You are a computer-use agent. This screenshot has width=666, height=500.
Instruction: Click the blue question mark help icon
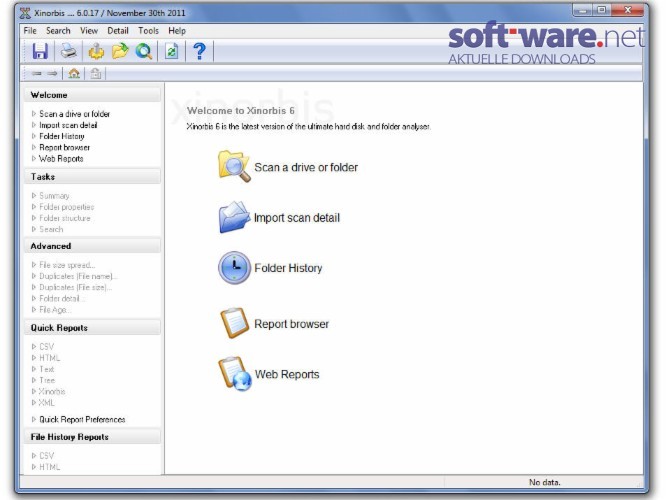pyautogui.click(x=199, y=51)
